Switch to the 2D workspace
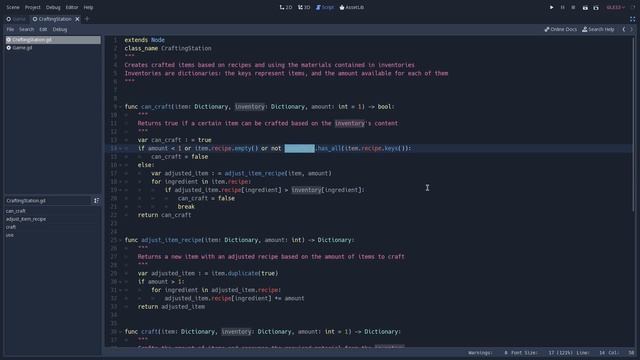Screen dimensions: 640x360 [x=286, y=7]
